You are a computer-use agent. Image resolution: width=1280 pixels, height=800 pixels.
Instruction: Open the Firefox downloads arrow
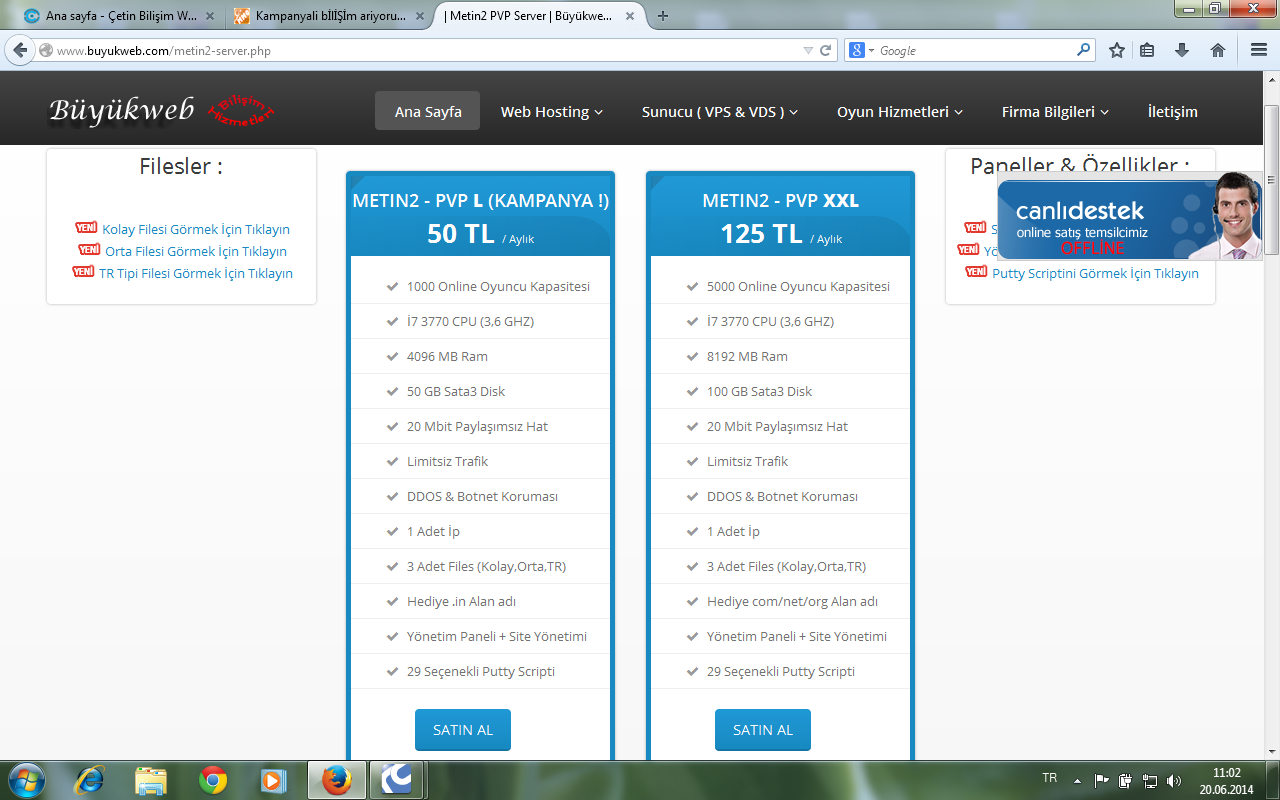click(x=1182, y=50)
